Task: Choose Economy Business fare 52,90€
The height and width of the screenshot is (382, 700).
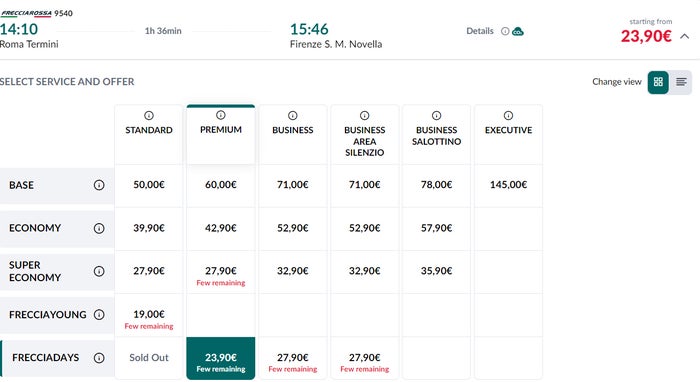Action: pyautogui.click(x=292, y=228)
